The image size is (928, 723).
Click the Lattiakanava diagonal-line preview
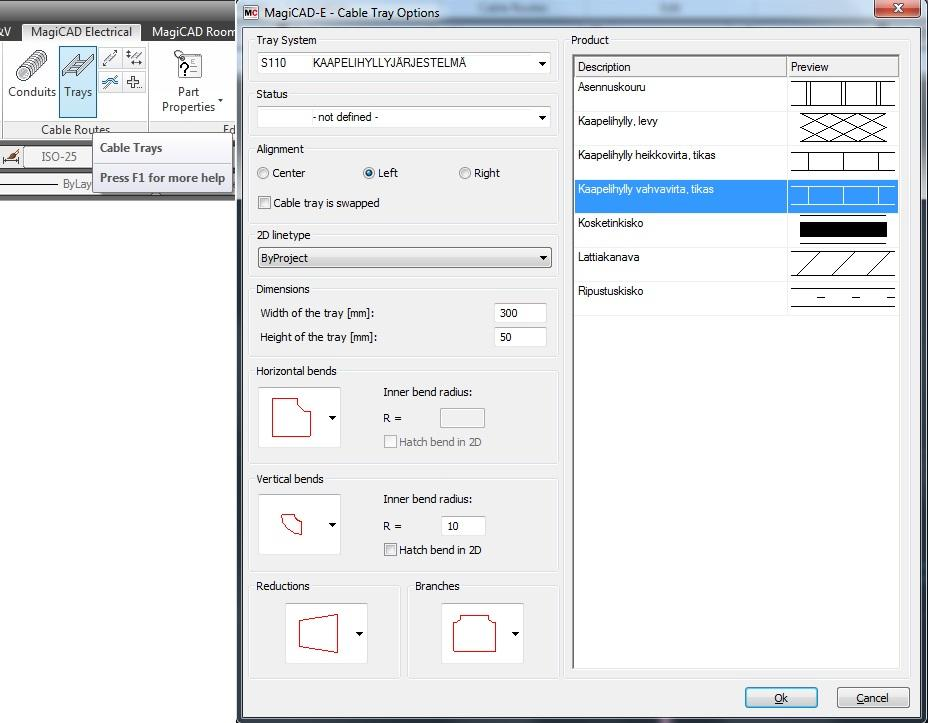coord(842,264)
